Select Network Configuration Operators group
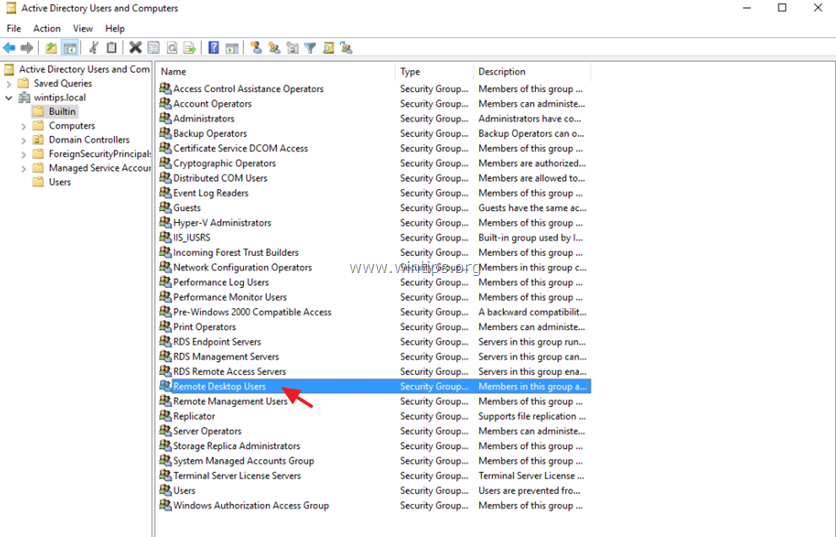The height and width of the screenshot is (537, 836). click(x=375, y=267)
